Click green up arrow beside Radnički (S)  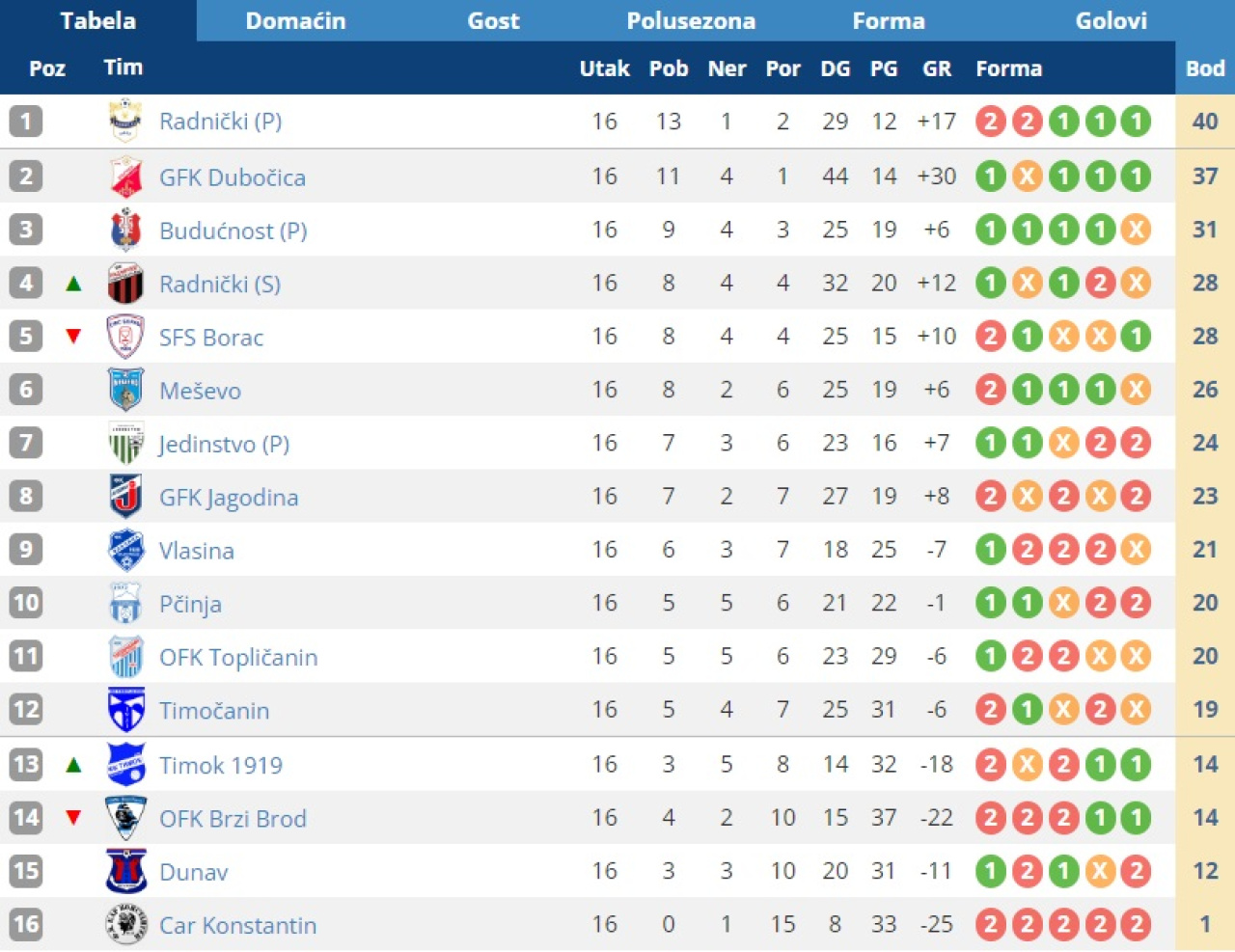tap(73, 284)
